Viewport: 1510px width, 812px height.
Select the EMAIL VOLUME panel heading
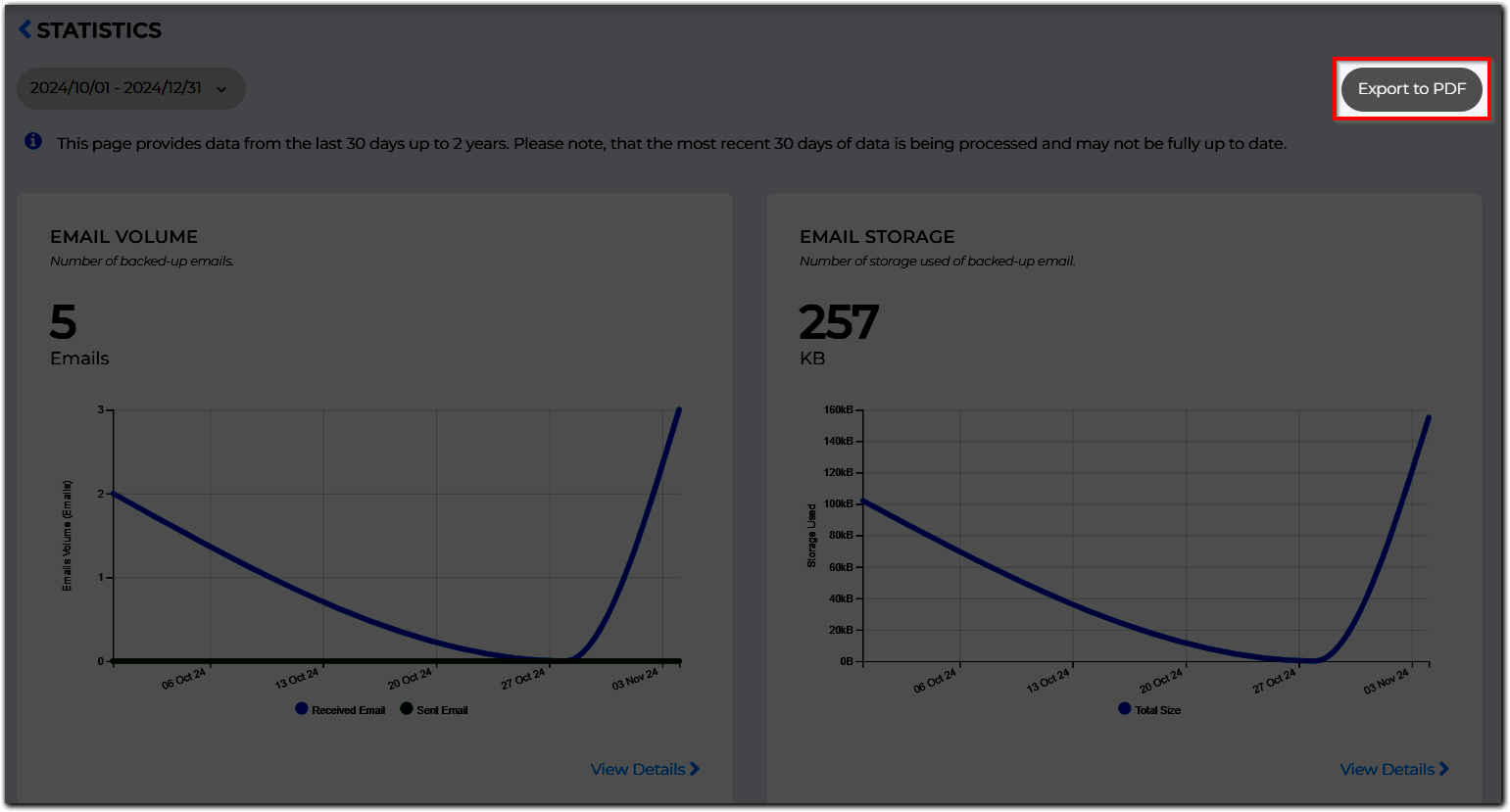point(122,236)
